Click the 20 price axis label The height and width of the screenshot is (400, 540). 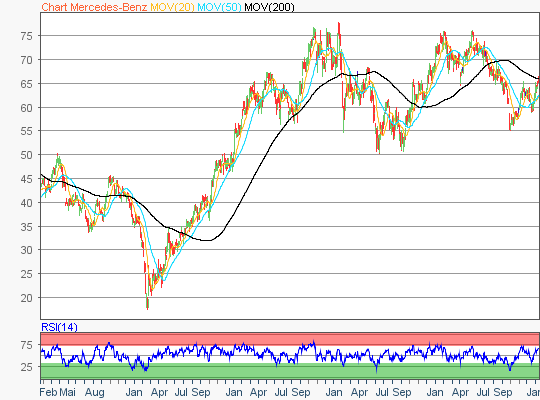click(27, 298)
